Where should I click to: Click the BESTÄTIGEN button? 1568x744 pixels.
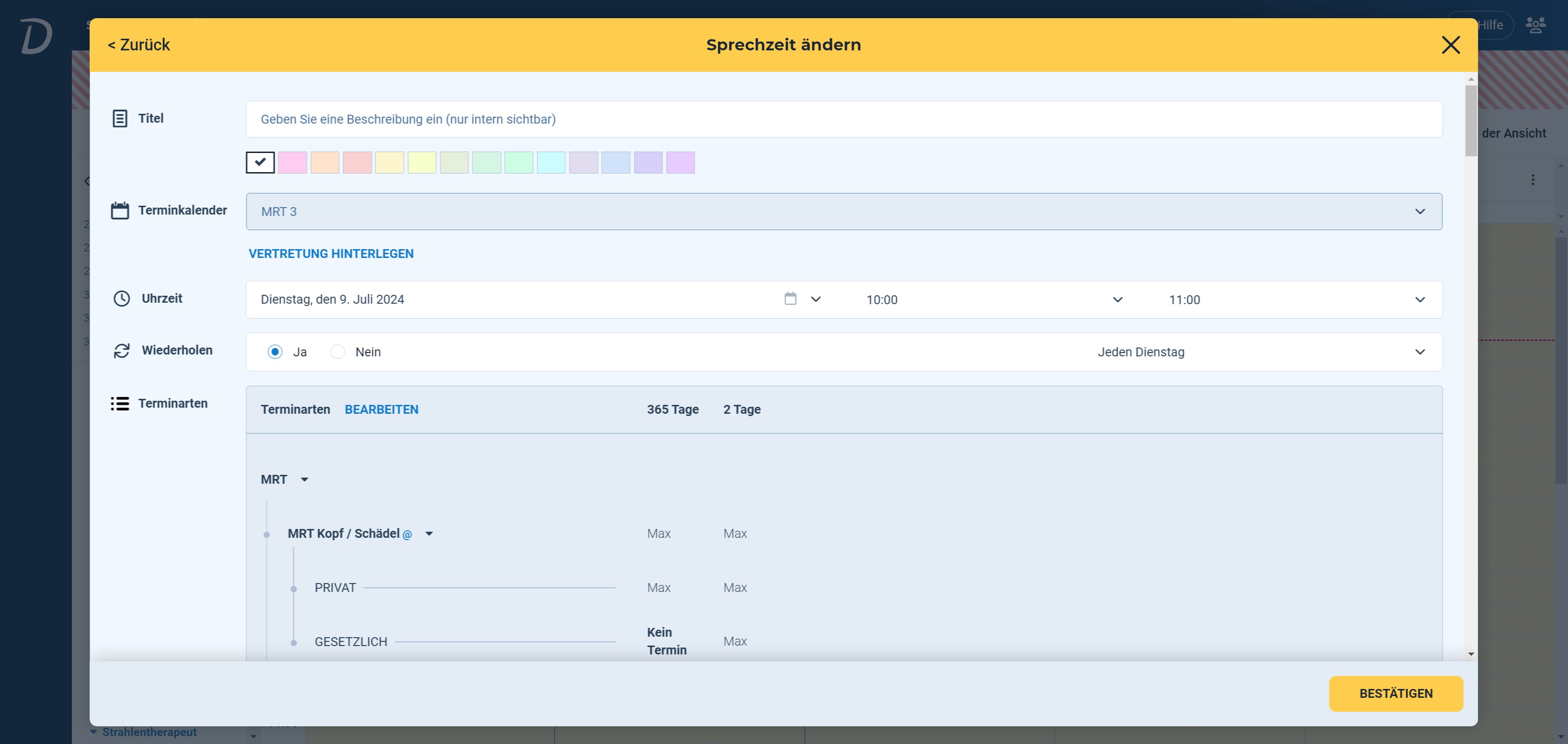(x=1396, y=694)
